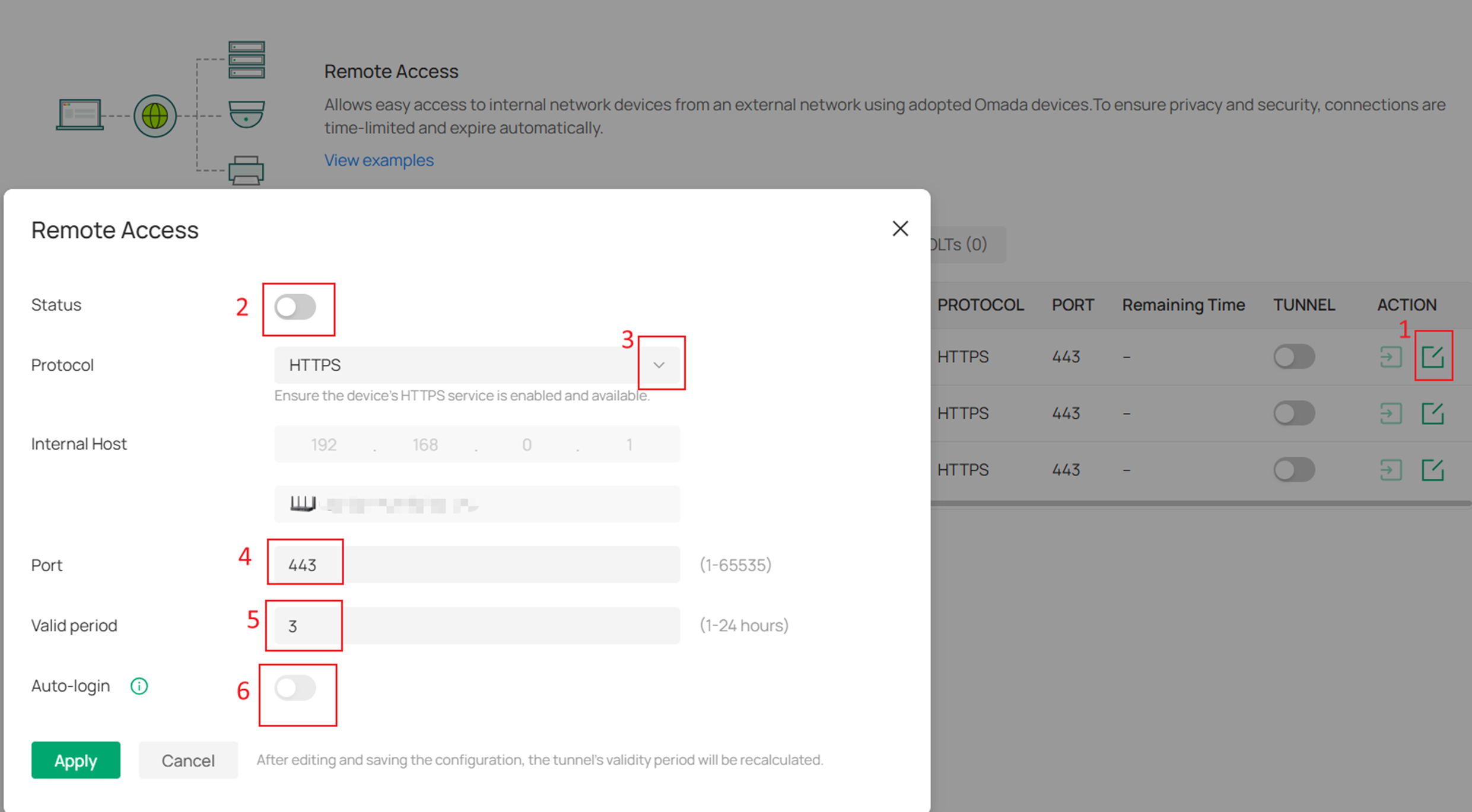Click the info icon next to Auto-login
The width and height of the screenshot is (1472, 812).
(x=138, y=686)
